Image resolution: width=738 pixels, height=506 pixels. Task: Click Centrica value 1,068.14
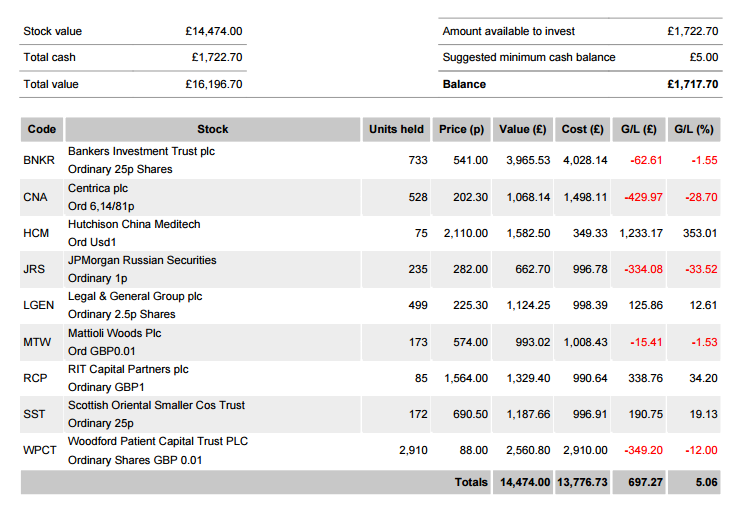528,197
